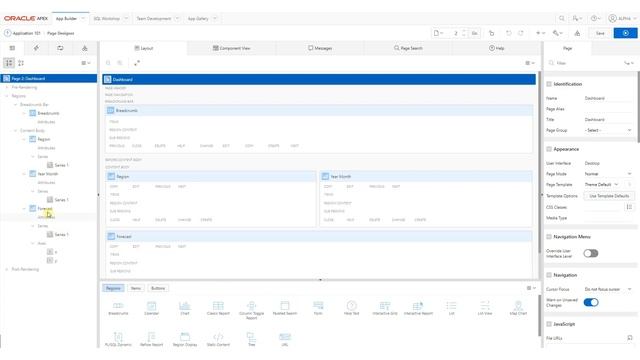This screenshot has width=640, height=360.
Task: Select the List region type in gallery
Action: click(451, 308)
